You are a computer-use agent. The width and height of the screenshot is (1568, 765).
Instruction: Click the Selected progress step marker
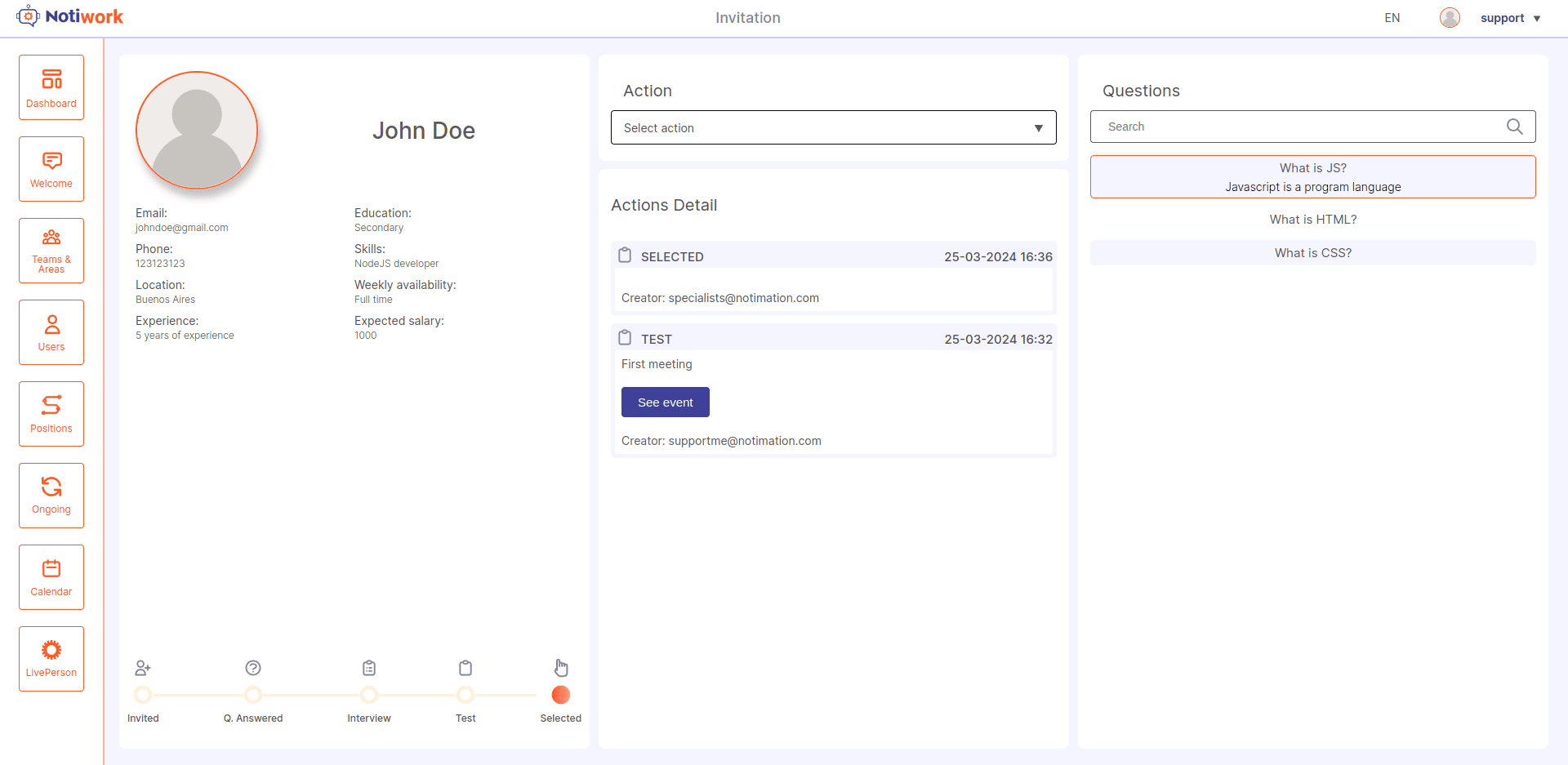coord(561,695)
